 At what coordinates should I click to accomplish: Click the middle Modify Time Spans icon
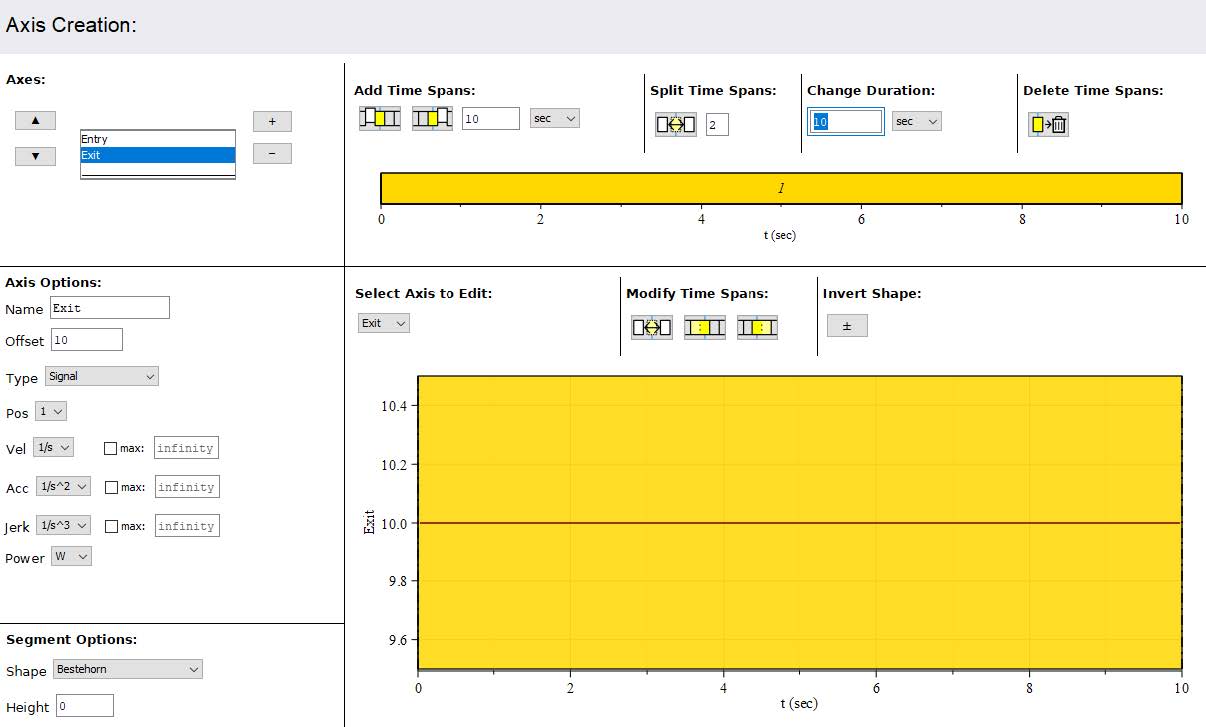point(704,327)
